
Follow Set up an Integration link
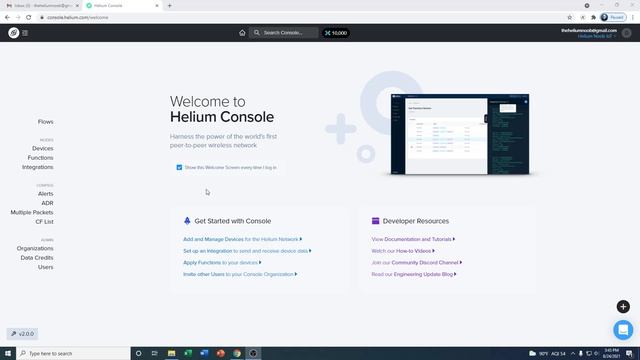pyautogui.click(x=247, y=251)
